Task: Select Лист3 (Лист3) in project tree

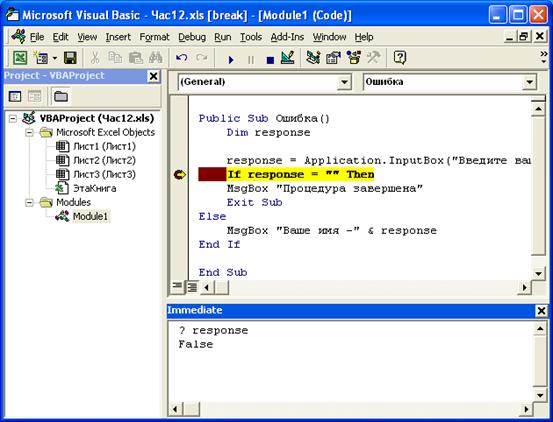Action: (104, 175)
